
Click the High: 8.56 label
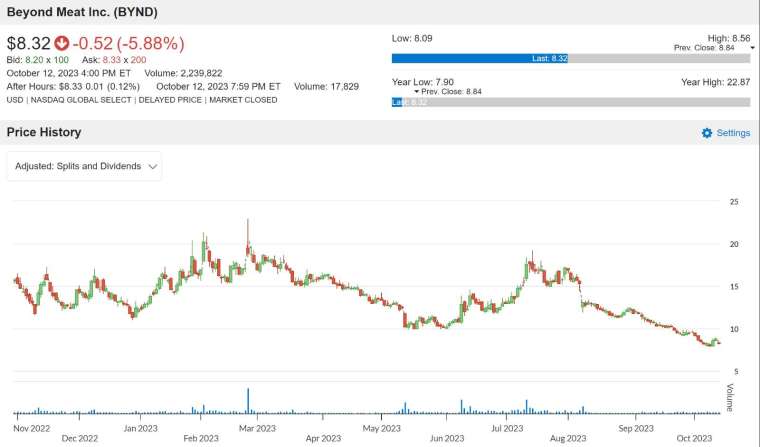728,38
